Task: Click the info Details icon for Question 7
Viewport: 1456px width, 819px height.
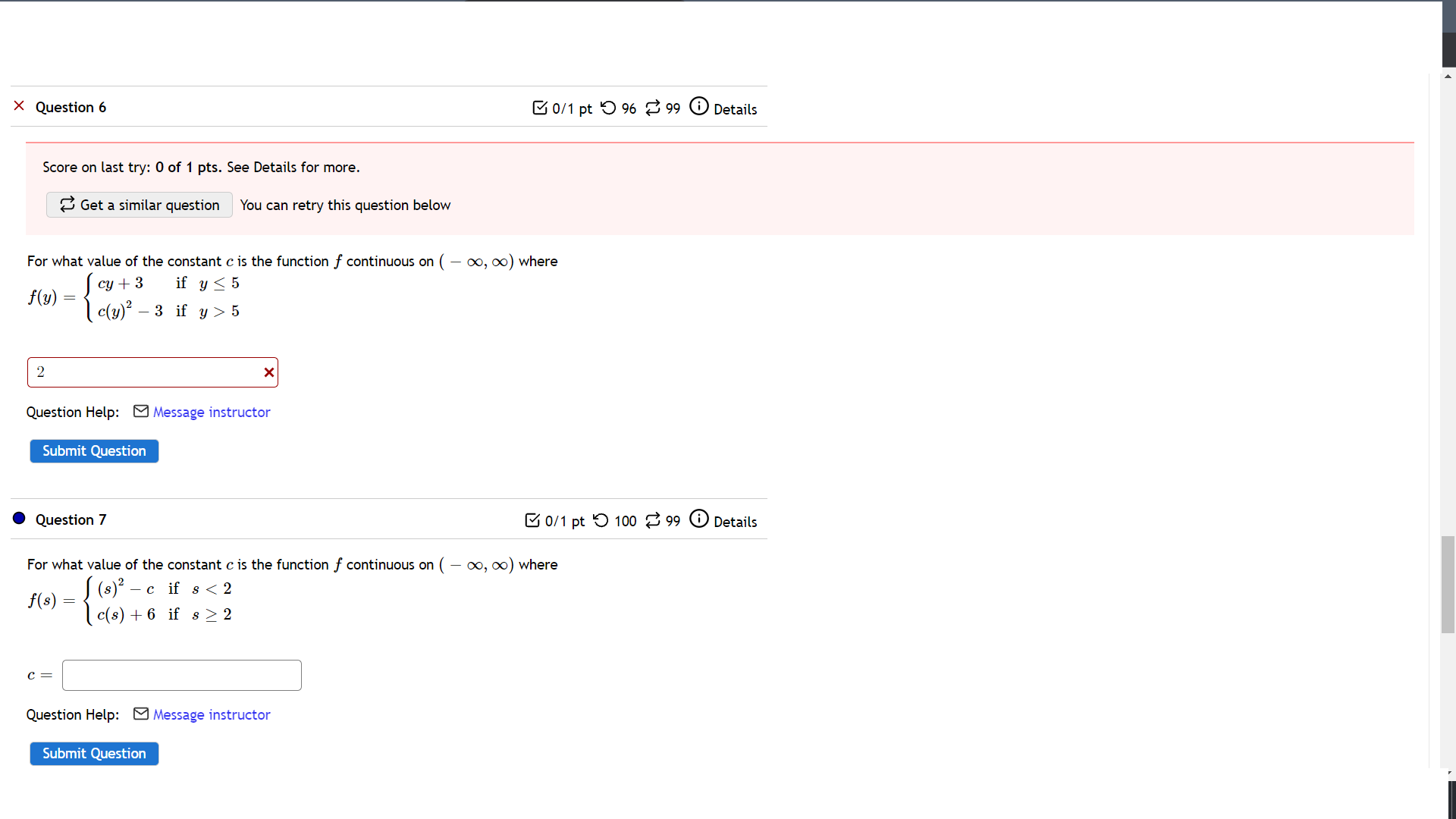Action: click(x=698, y=519)
